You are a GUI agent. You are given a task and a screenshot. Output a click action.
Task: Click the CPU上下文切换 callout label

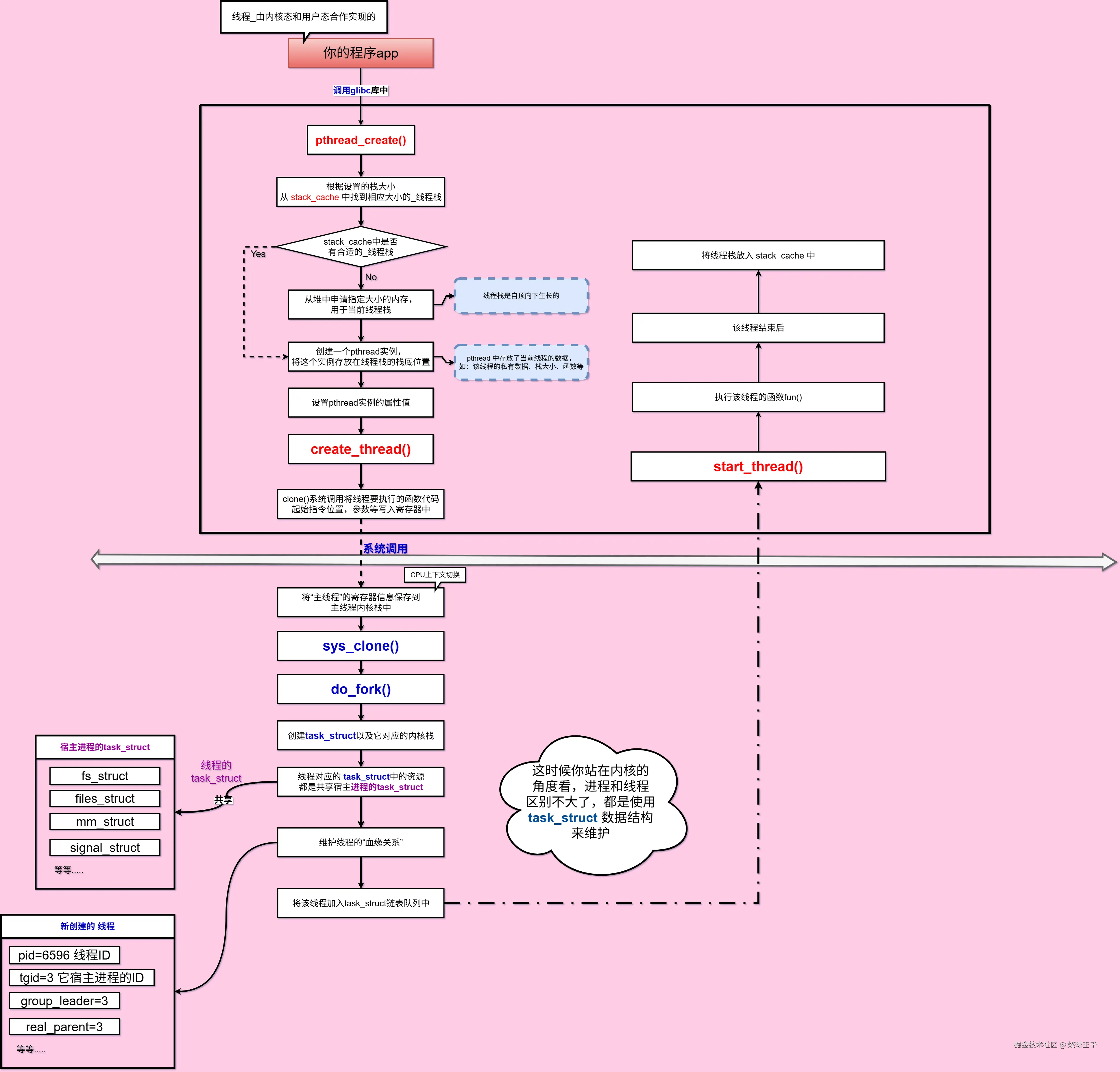pos(435,575)
